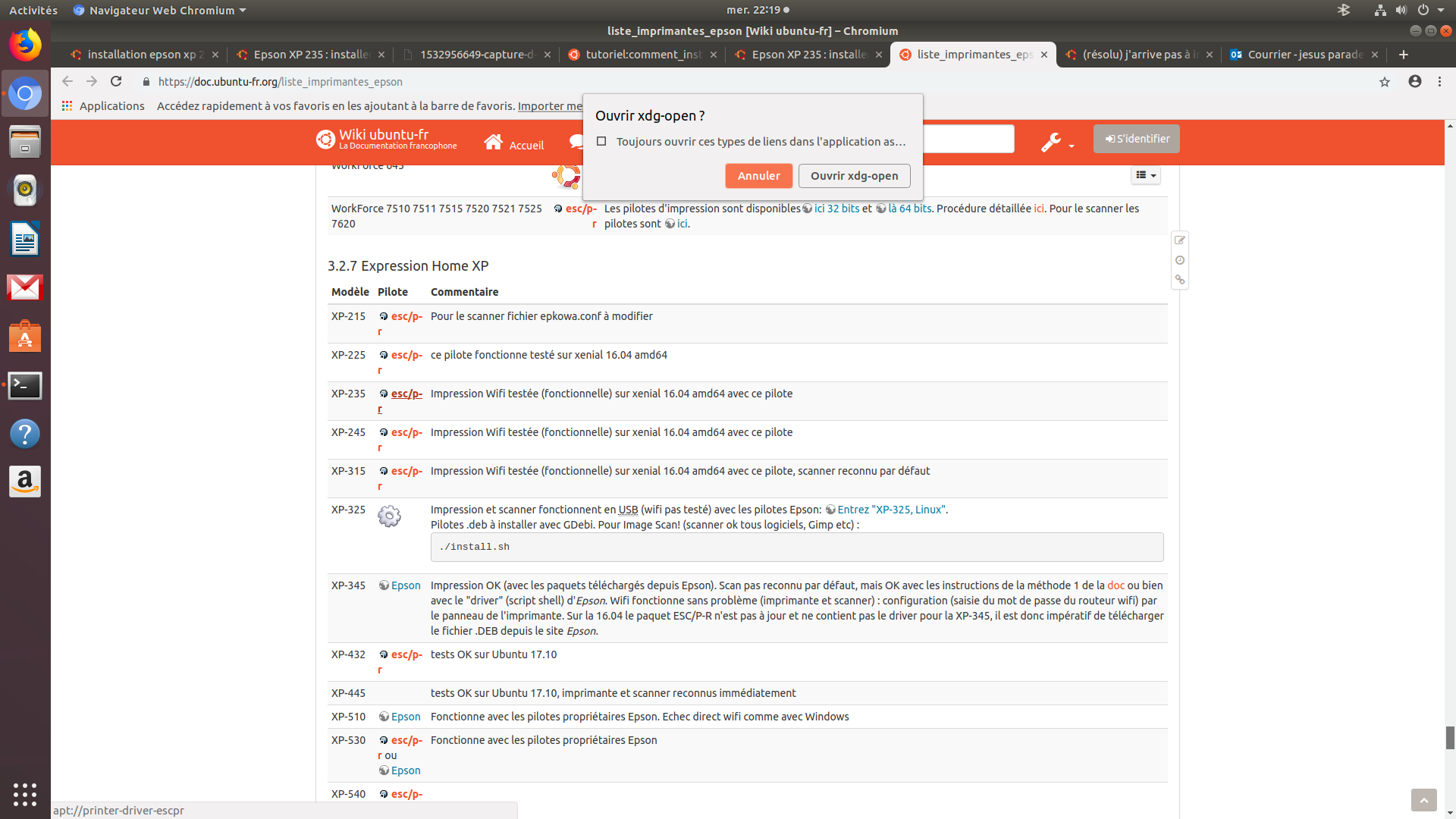This screenshot has height=819, width=1456.
Task: Click the volume icon in top bar
Action: (1401, 10)
